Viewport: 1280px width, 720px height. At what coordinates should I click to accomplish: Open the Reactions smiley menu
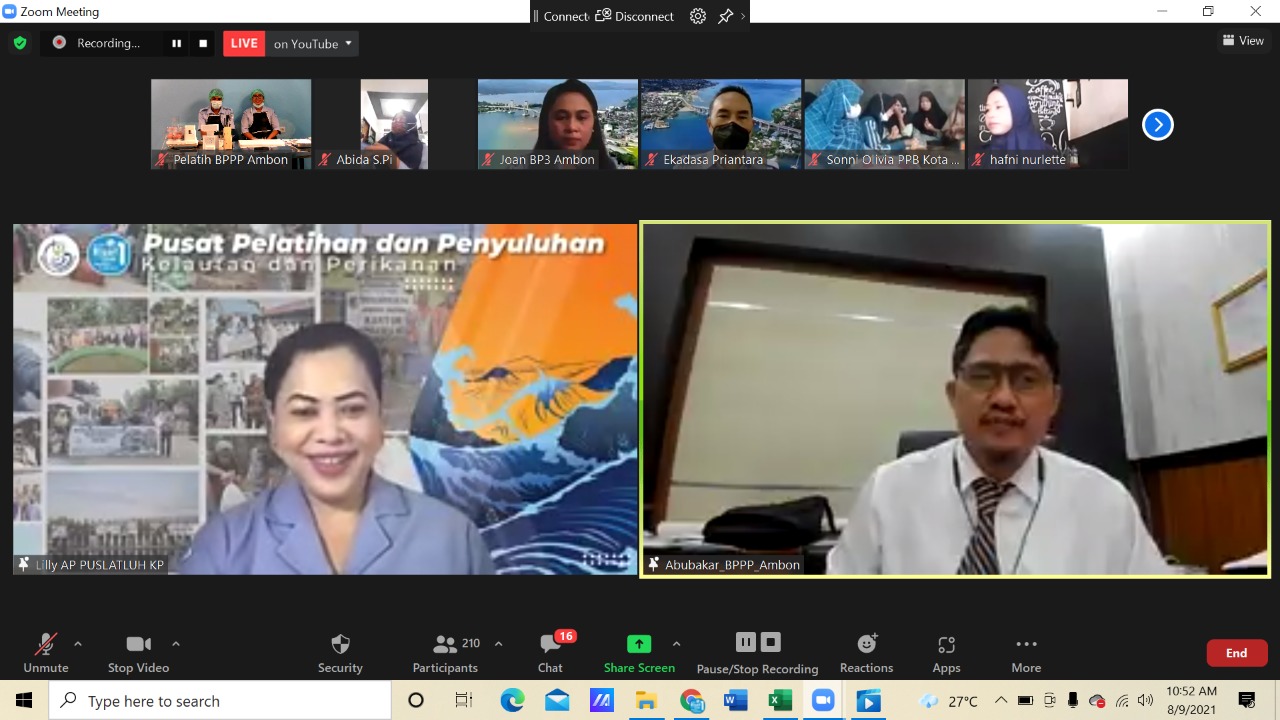tap(866, 653)
